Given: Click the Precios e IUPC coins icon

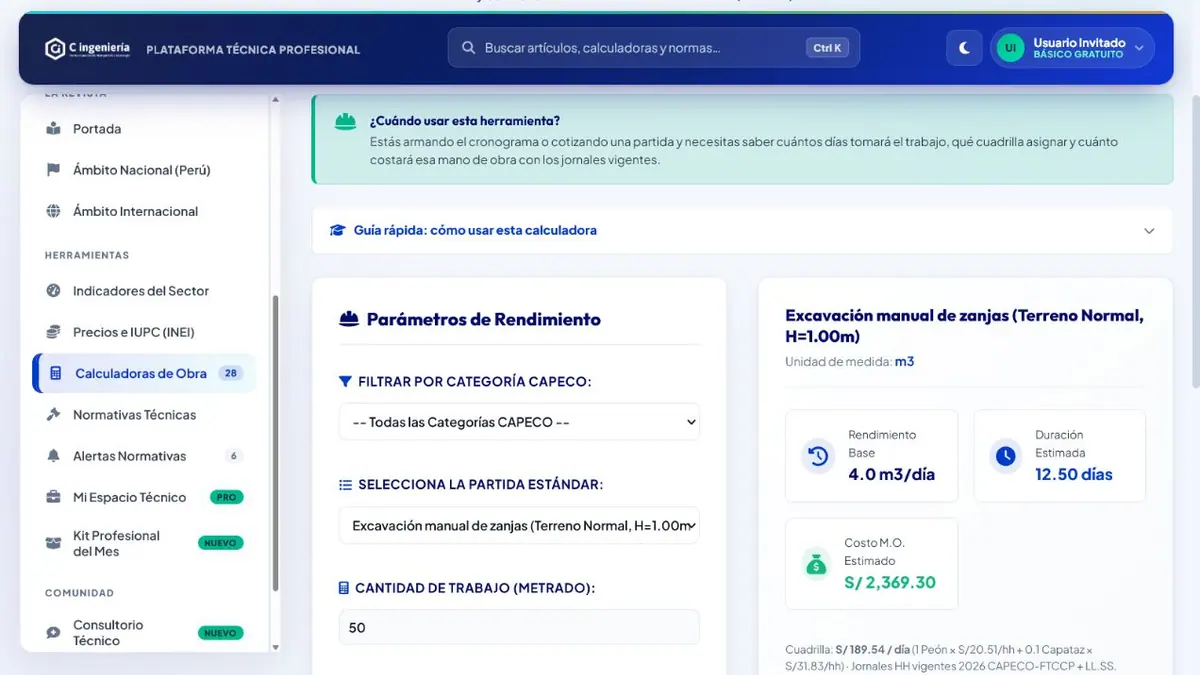Looking at the screenshot, I should tap(54, 332).
